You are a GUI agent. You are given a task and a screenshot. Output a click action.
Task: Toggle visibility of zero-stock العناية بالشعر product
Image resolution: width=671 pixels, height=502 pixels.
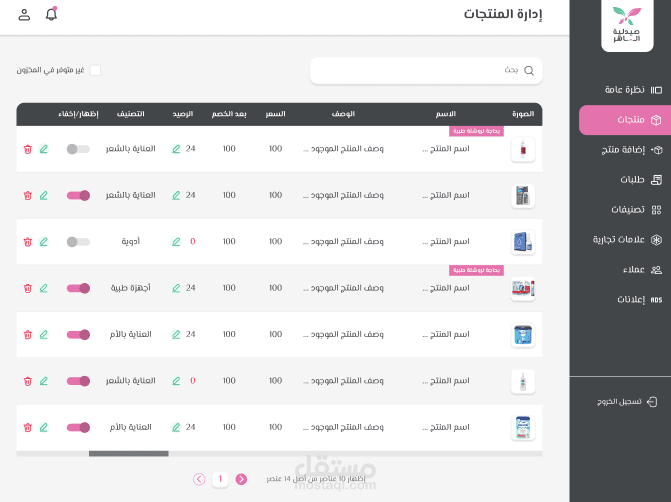click(x=78, y=381)
